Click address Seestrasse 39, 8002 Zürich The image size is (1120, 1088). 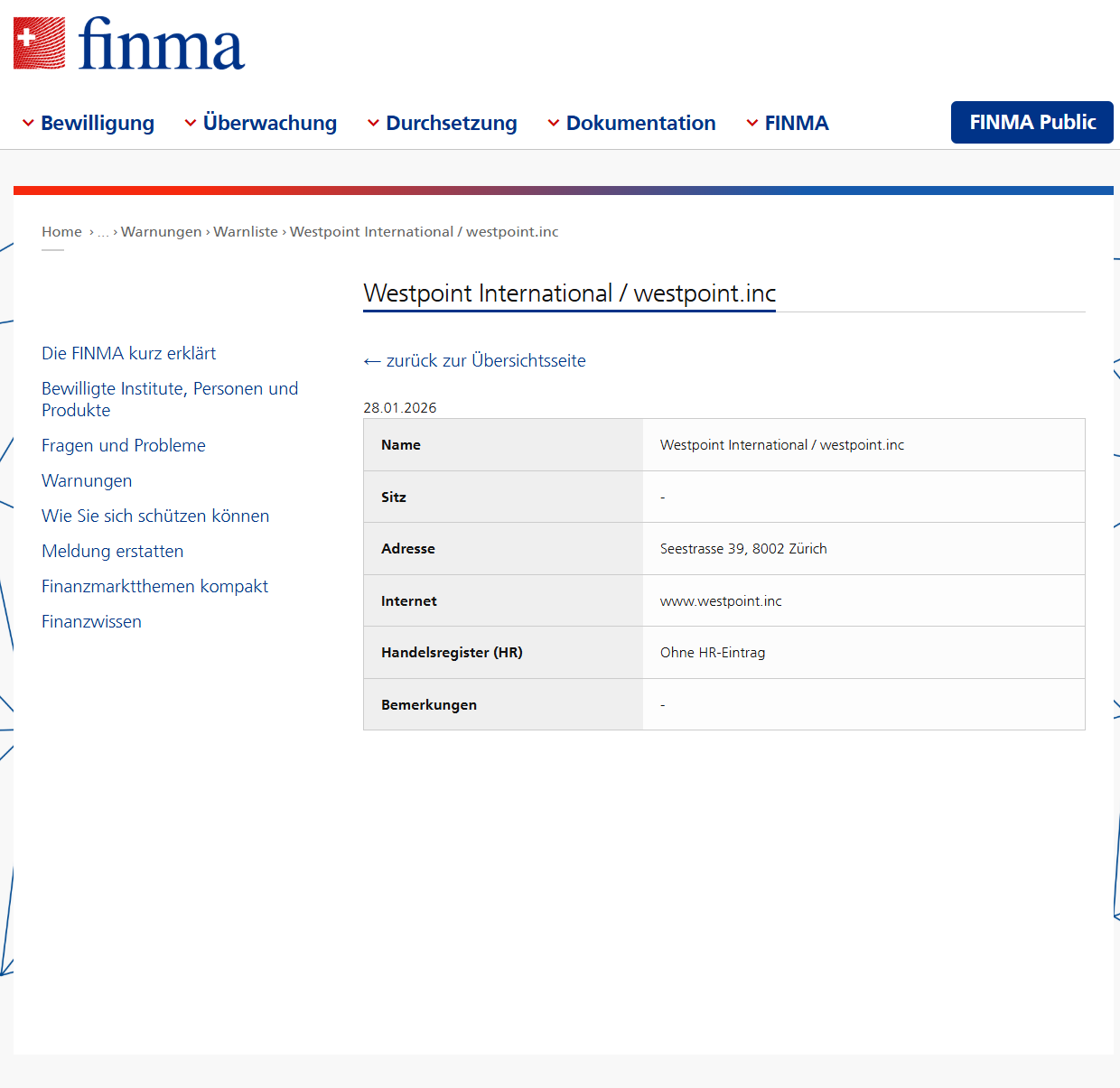tap(743, 549)
